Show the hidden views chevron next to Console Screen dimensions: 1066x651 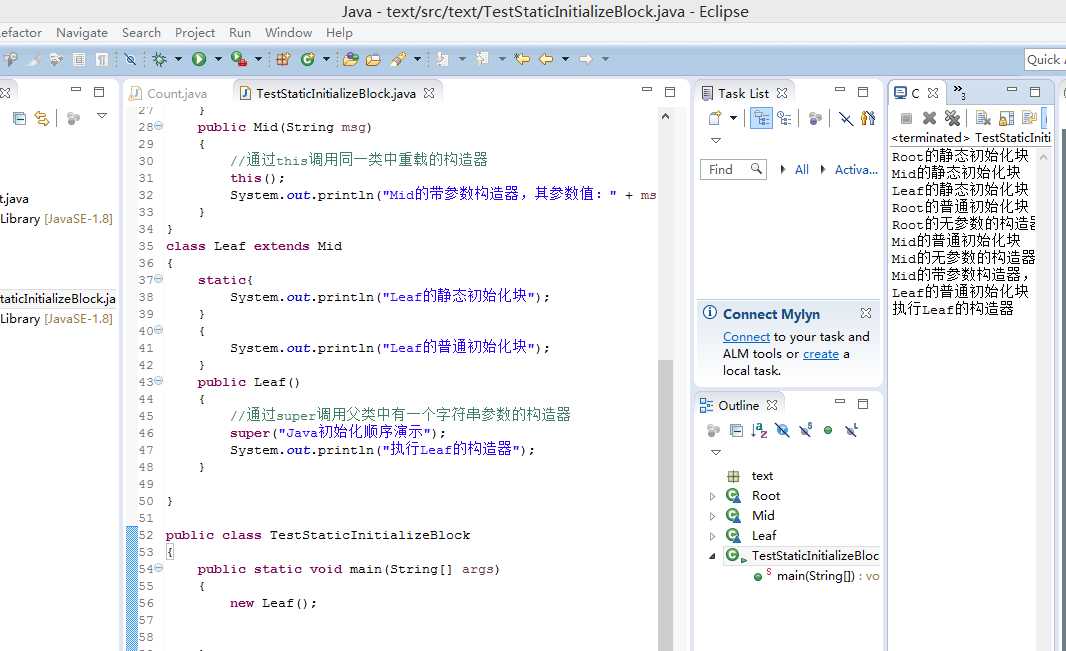(x=959, y=91)
